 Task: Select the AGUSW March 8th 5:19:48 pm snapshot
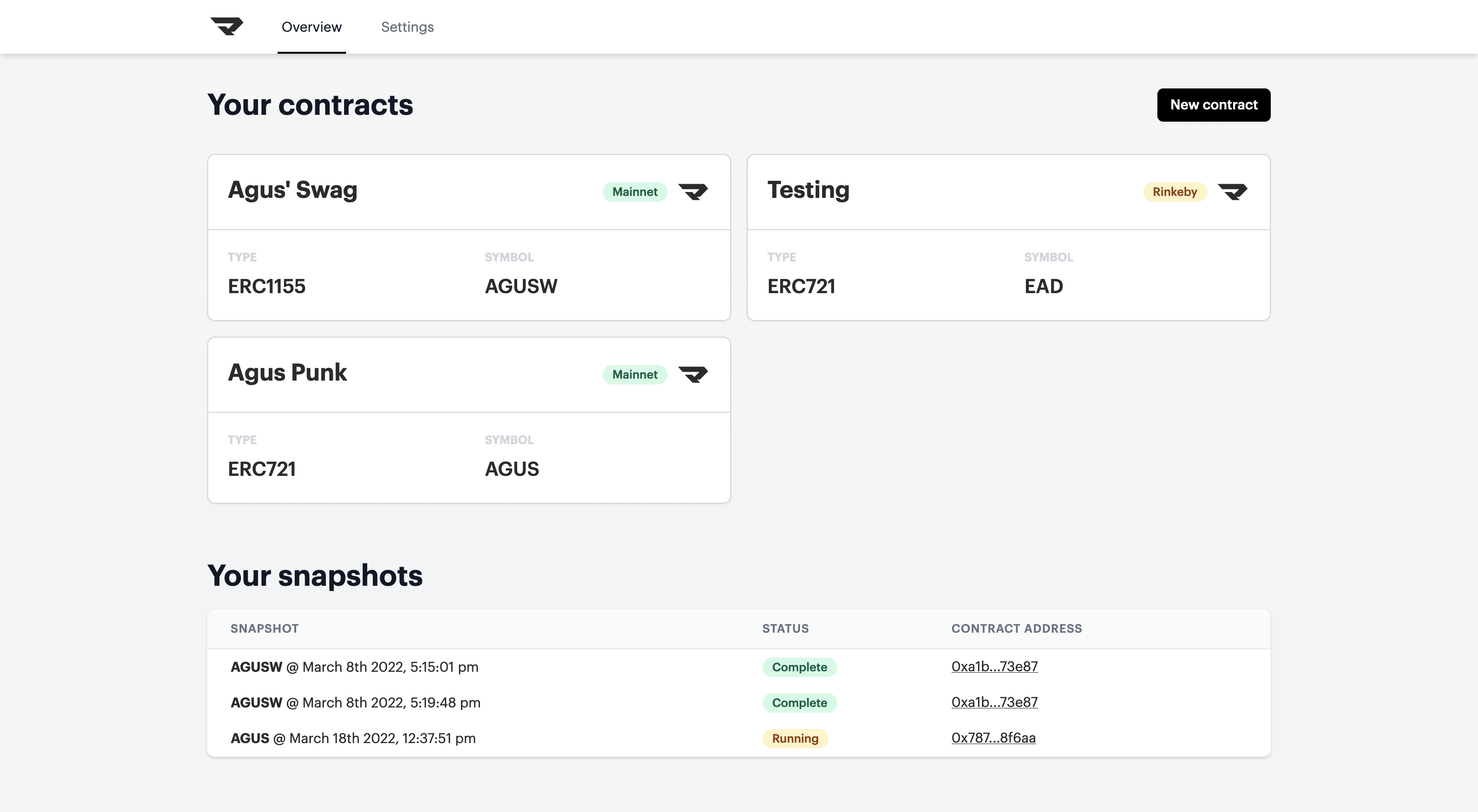tap(356, 703)
